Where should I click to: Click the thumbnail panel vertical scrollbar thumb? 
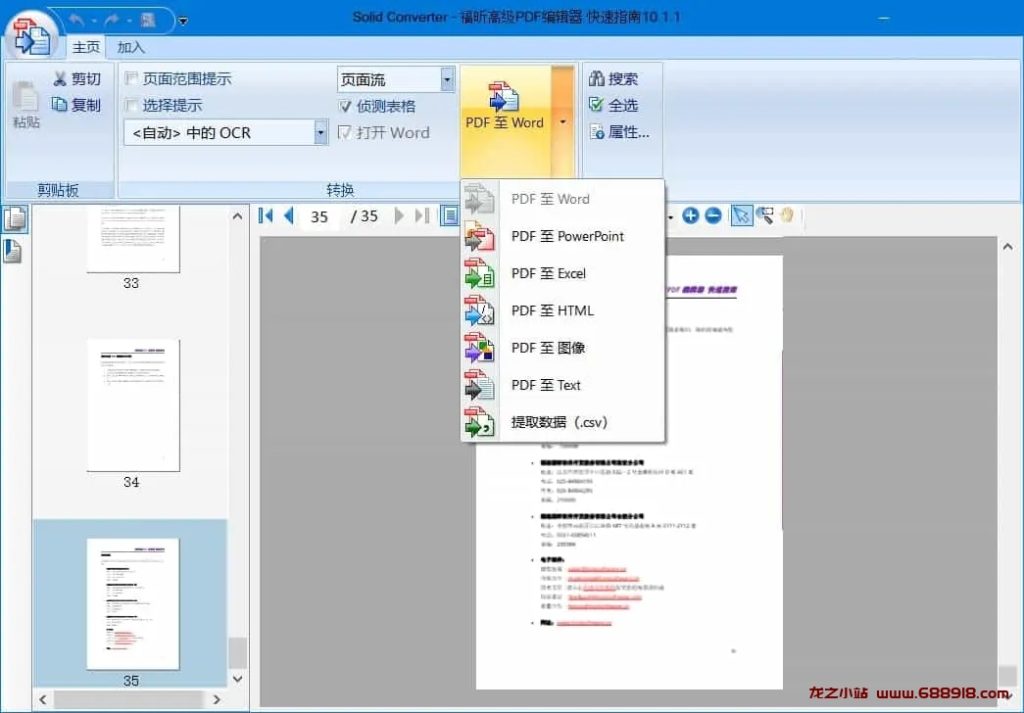238,653
